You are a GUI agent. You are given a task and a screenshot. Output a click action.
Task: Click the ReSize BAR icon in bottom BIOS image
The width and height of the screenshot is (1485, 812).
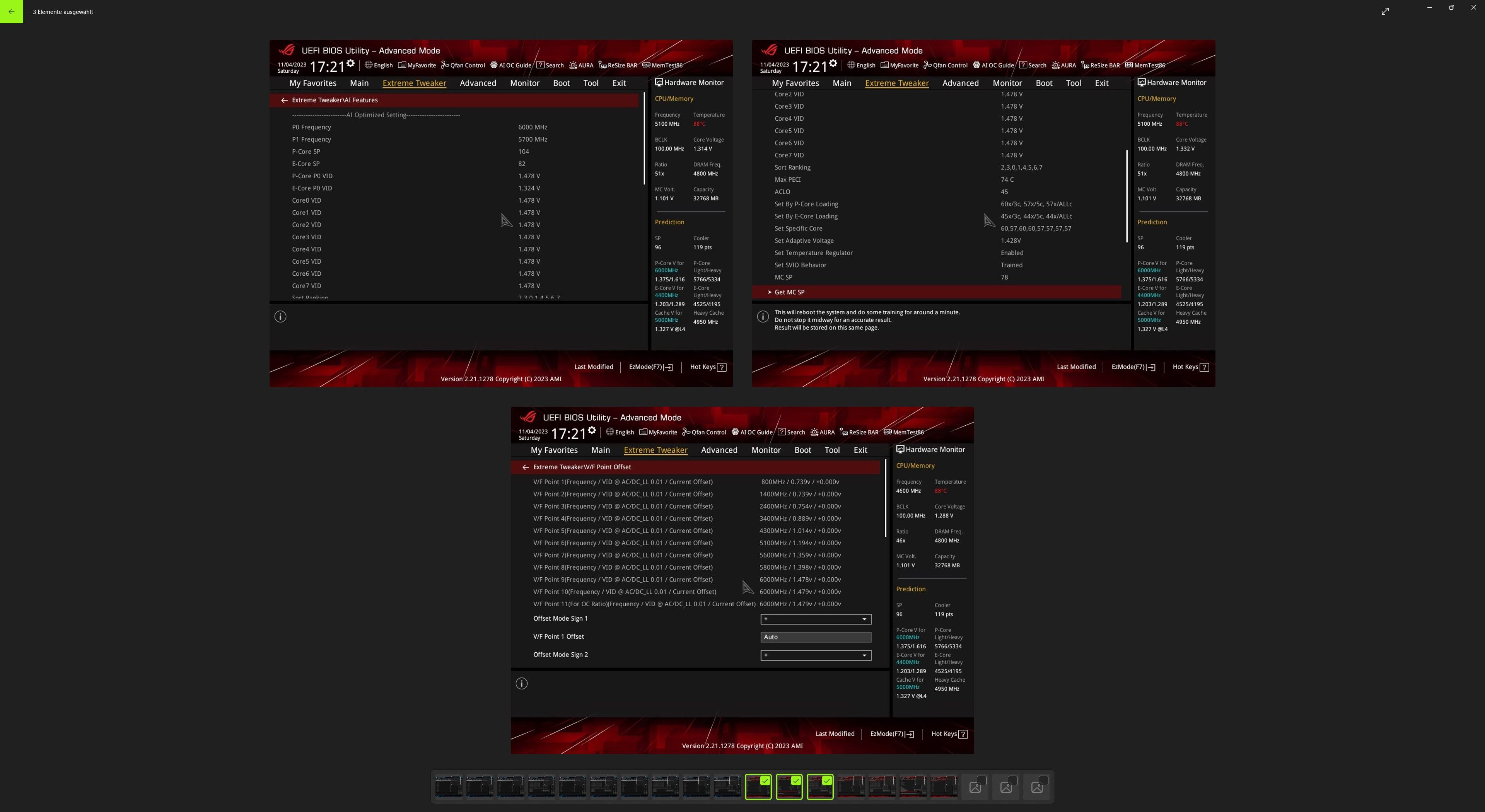click(843, 432)
